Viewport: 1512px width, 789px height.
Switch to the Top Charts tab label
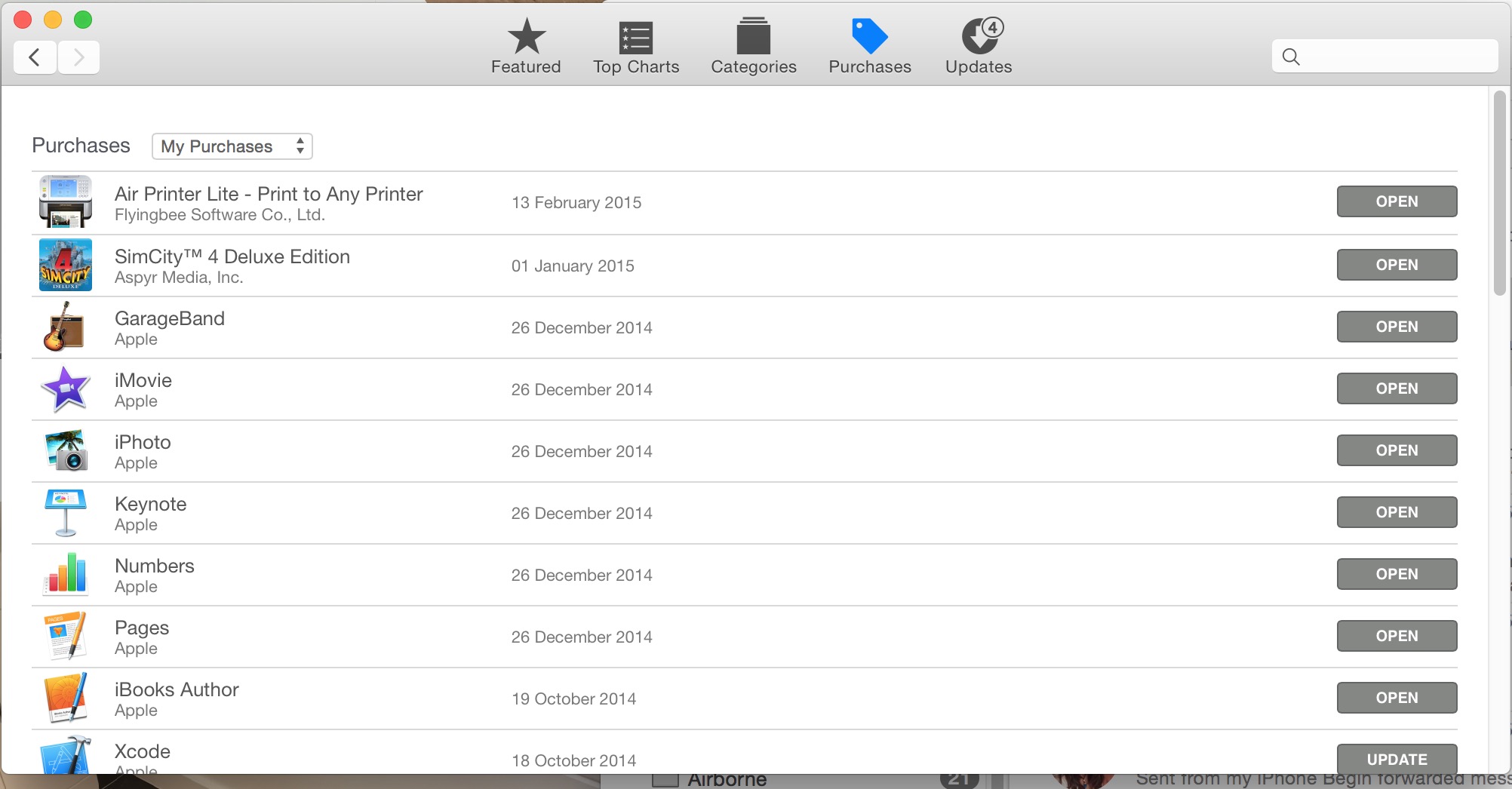(x=636, y=67)
